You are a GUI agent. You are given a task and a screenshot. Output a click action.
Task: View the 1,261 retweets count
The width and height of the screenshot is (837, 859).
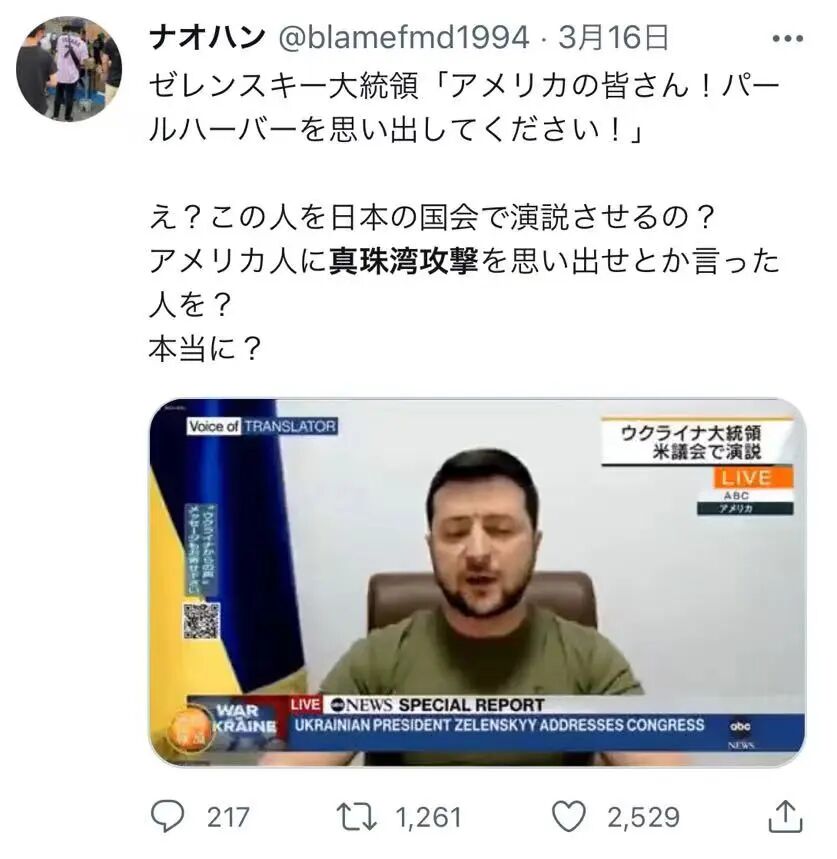[428, 817]
